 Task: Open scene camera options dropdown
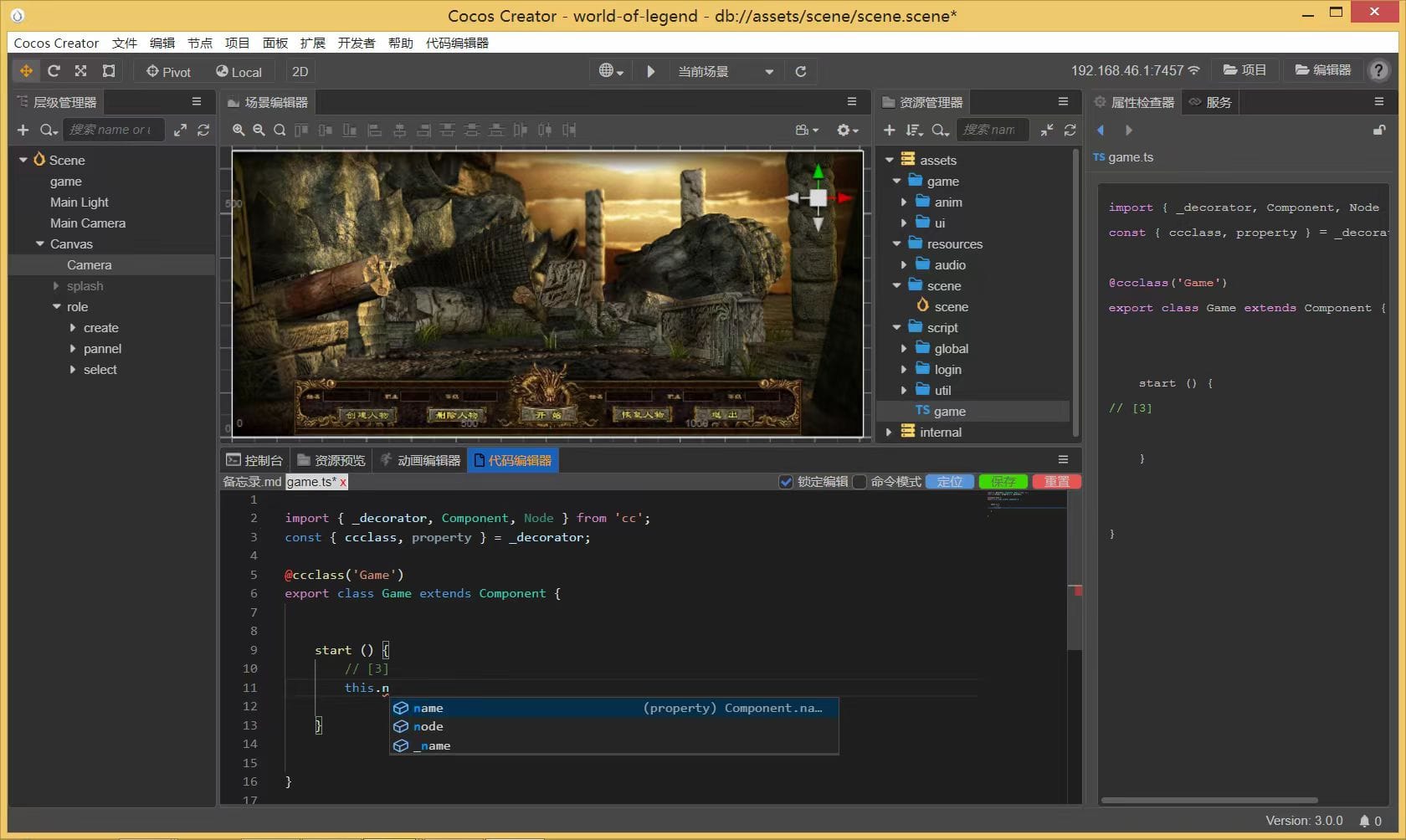click(807, 130)
